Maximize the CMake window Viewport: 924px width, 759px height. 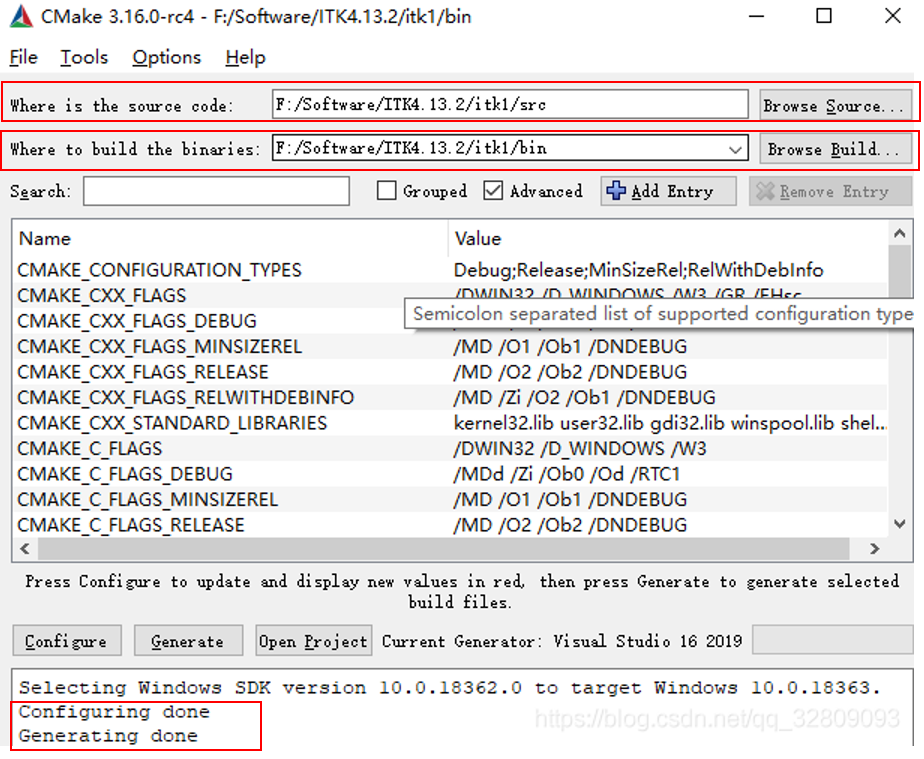(824, 16)
